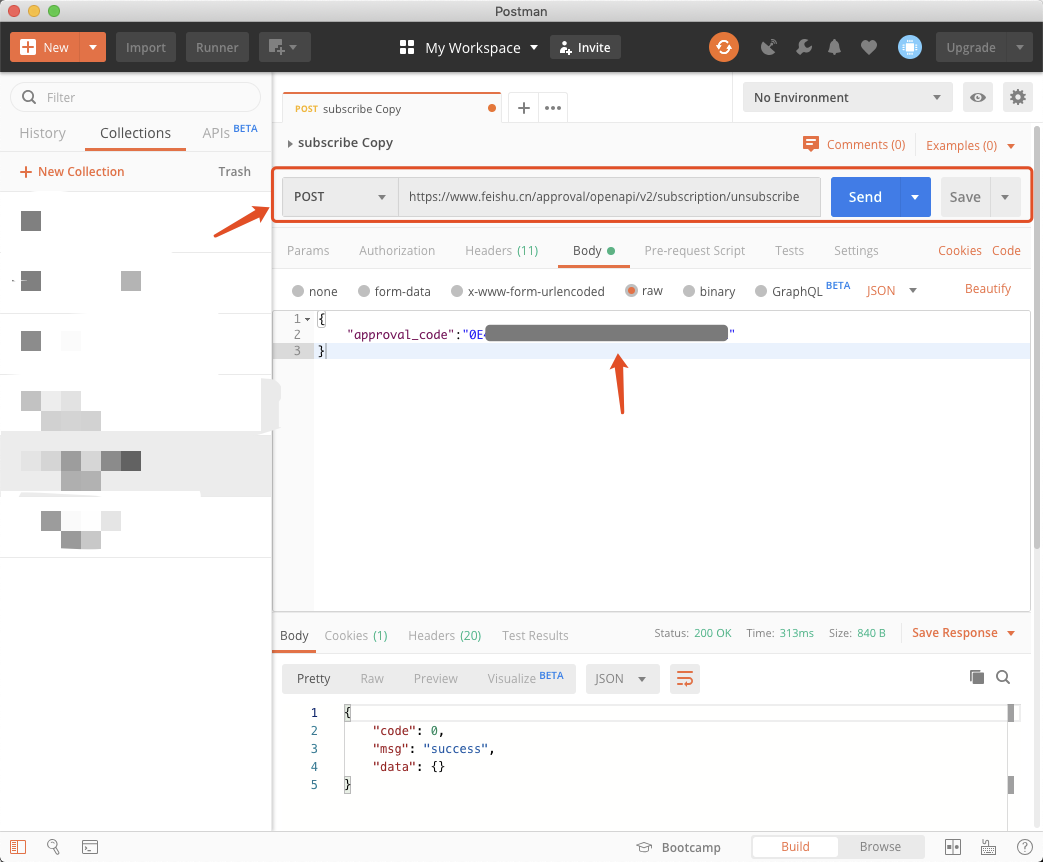Open the My Workspace dropdown
This screenshot has height=862, width=1043.
(469, 47)
